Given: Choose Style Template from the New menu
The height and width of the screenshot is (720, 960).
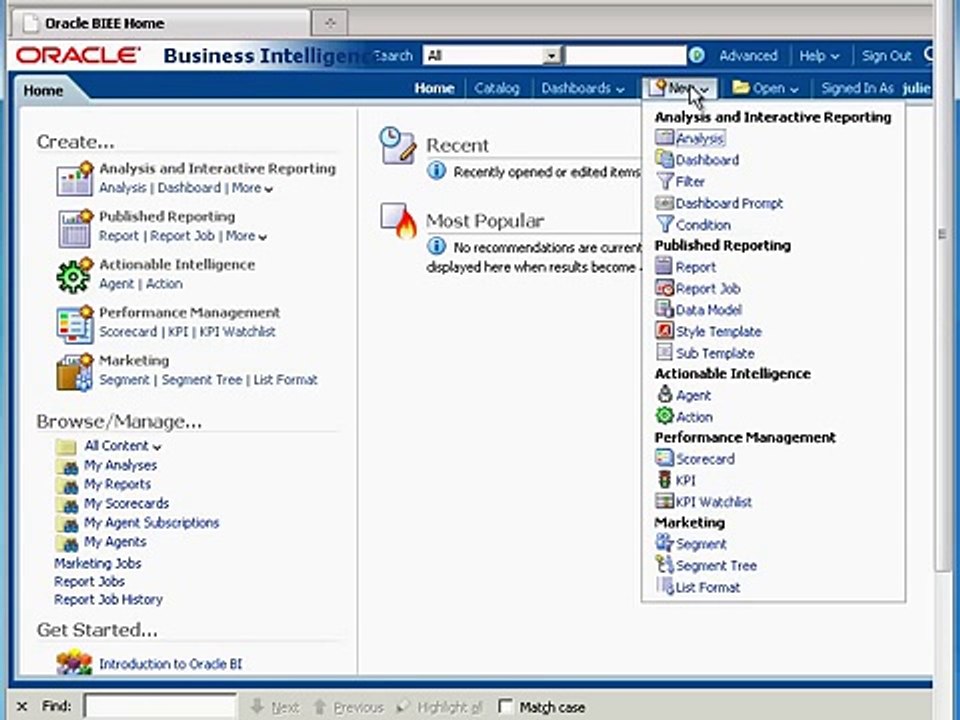Looking at the screenshot, I should point(718,331).
